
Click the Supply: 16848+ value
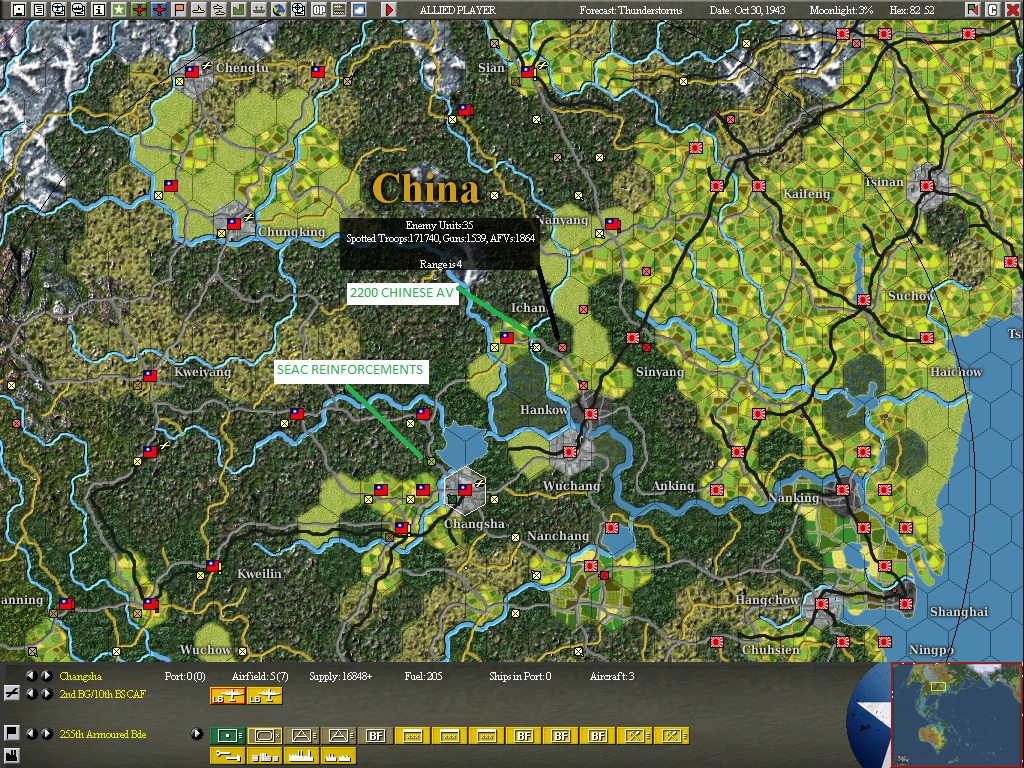[340, 676]
